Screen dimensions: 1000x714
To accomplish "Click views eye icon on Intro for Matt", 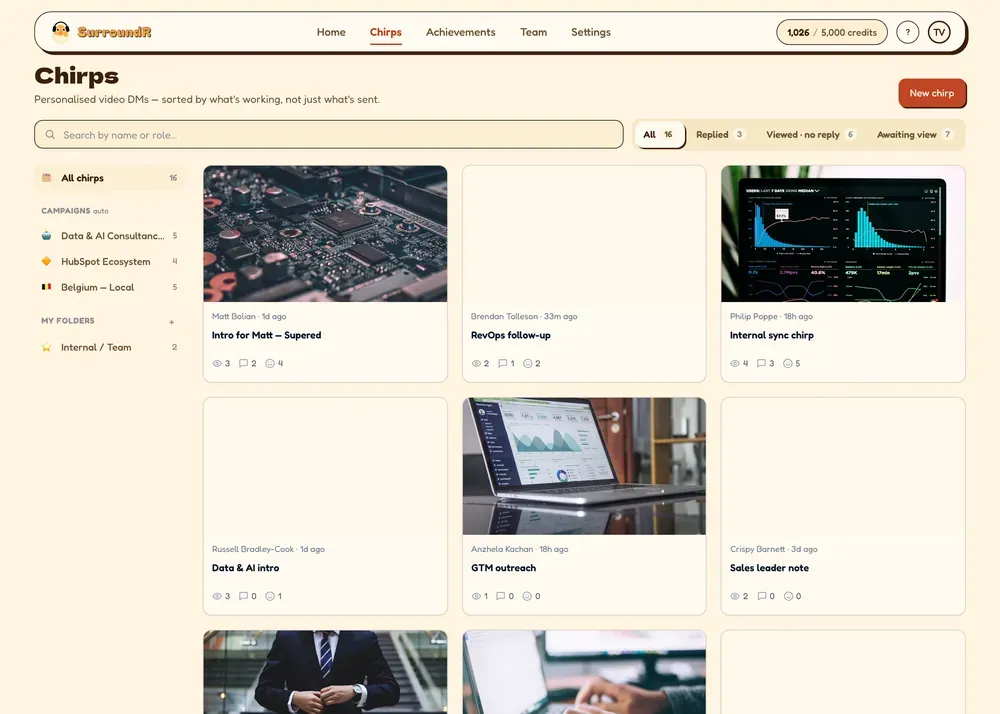I will 217,363.
